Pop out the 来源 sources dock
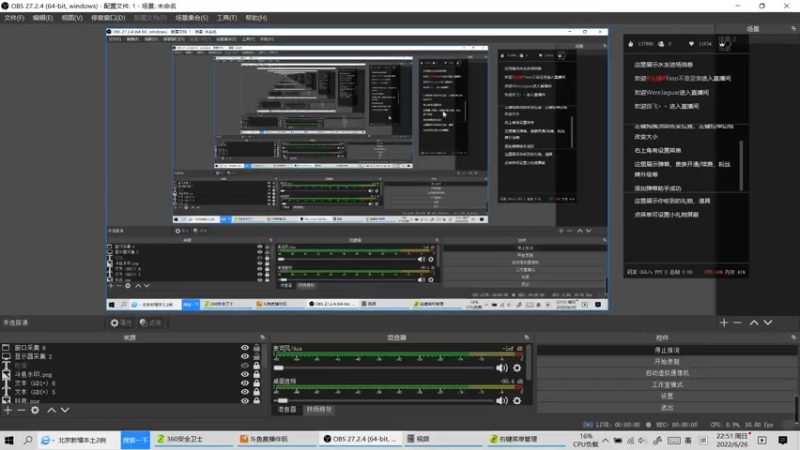Screen dimensions: 800x450 262,337
